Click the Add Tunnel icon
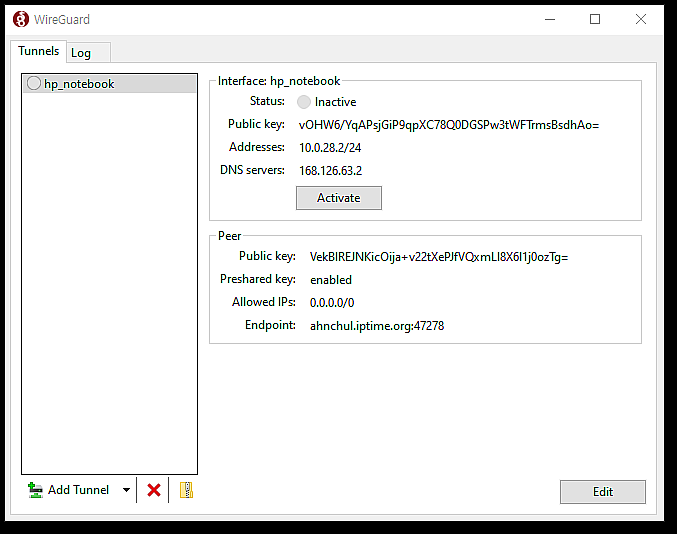 pos(35,490)
